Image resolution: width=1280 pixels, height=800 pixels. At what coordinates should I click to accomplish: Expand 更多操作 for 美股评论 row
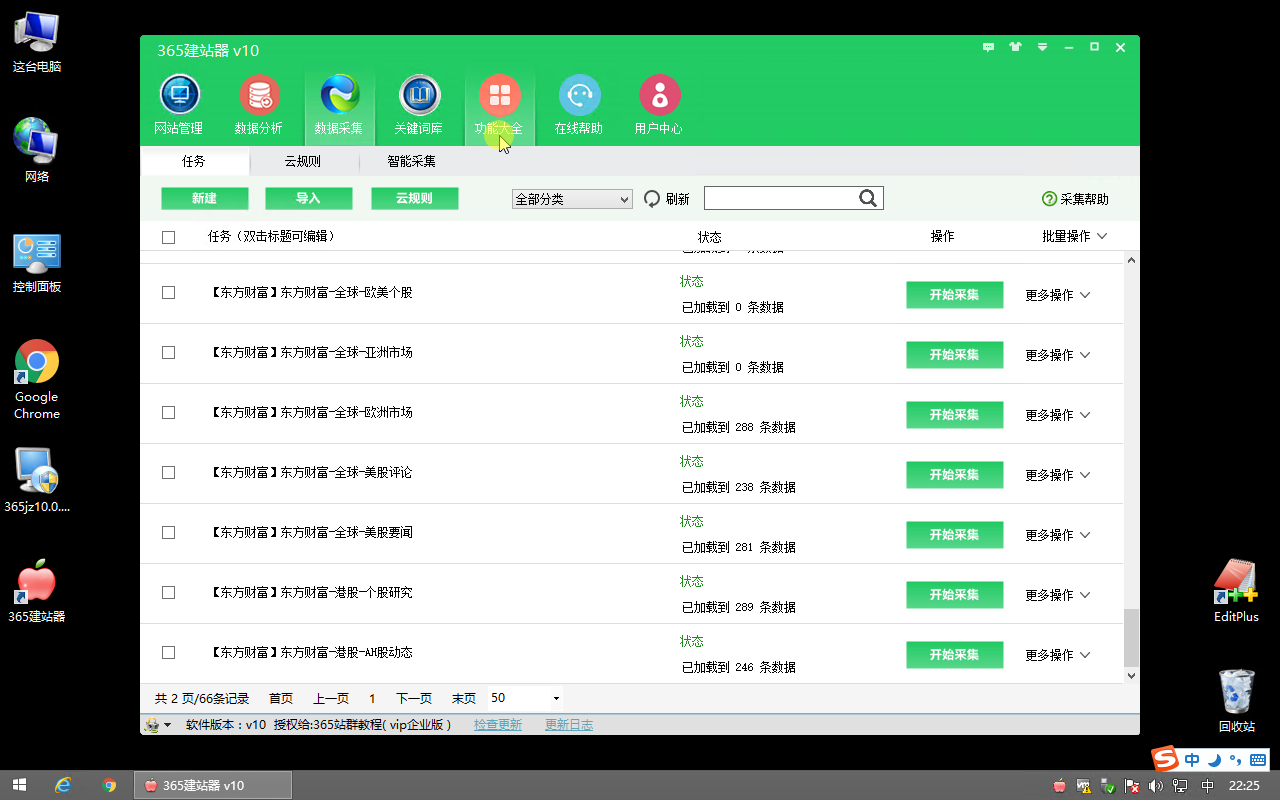click(x=1058, y=475)
